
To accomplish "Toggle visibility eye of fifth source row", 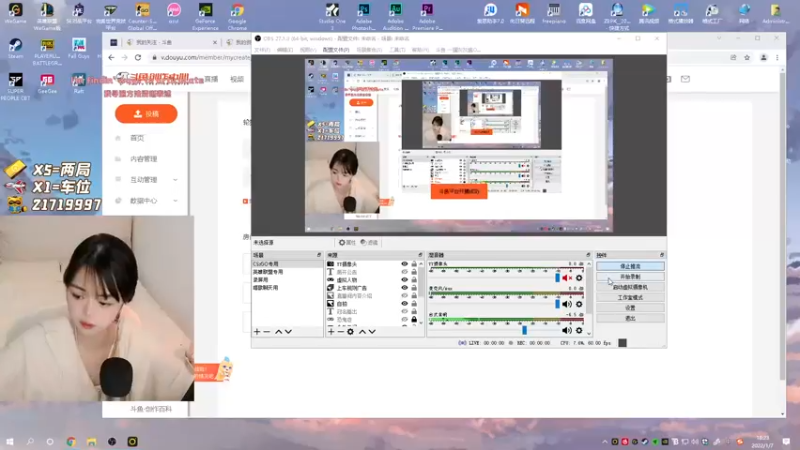I will (x=405, y=295).
